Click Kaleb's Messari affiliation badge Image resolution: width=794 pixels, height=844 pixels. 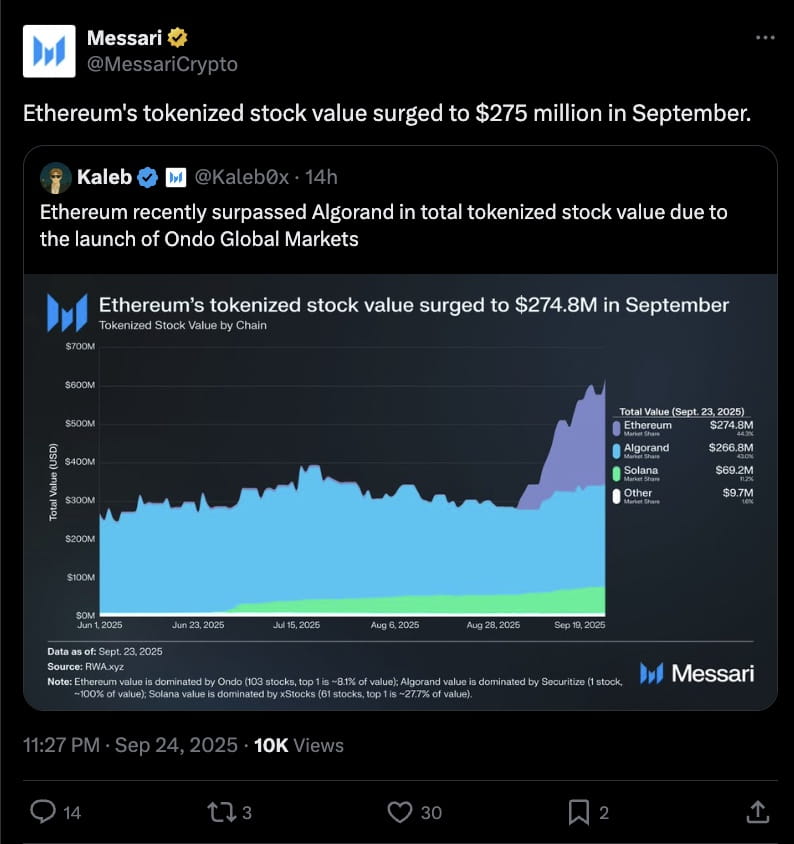click(x=176, y=177)
